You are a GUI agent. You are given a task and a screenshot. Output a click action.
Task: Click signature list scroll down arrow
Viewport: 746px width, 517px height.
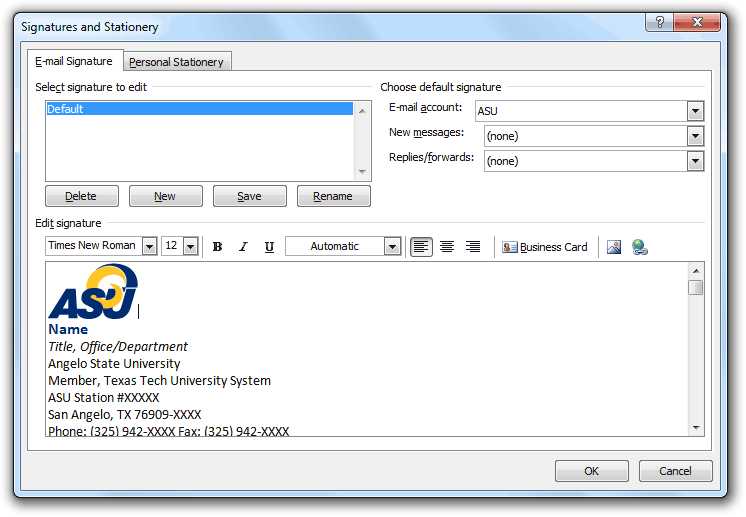pos(362,172)
